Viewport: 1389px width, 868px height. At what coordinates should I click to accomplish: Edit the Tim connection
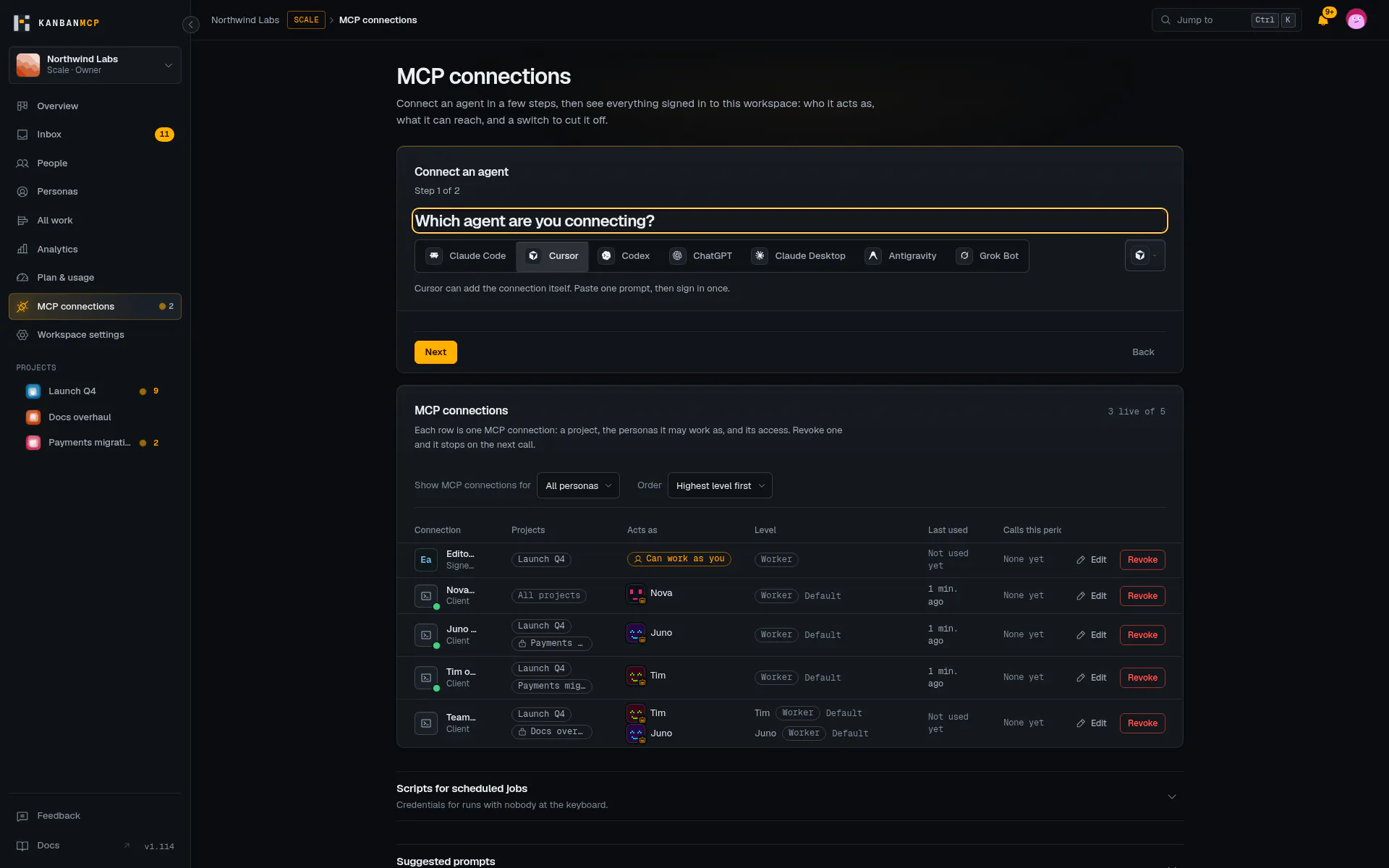1092,678
